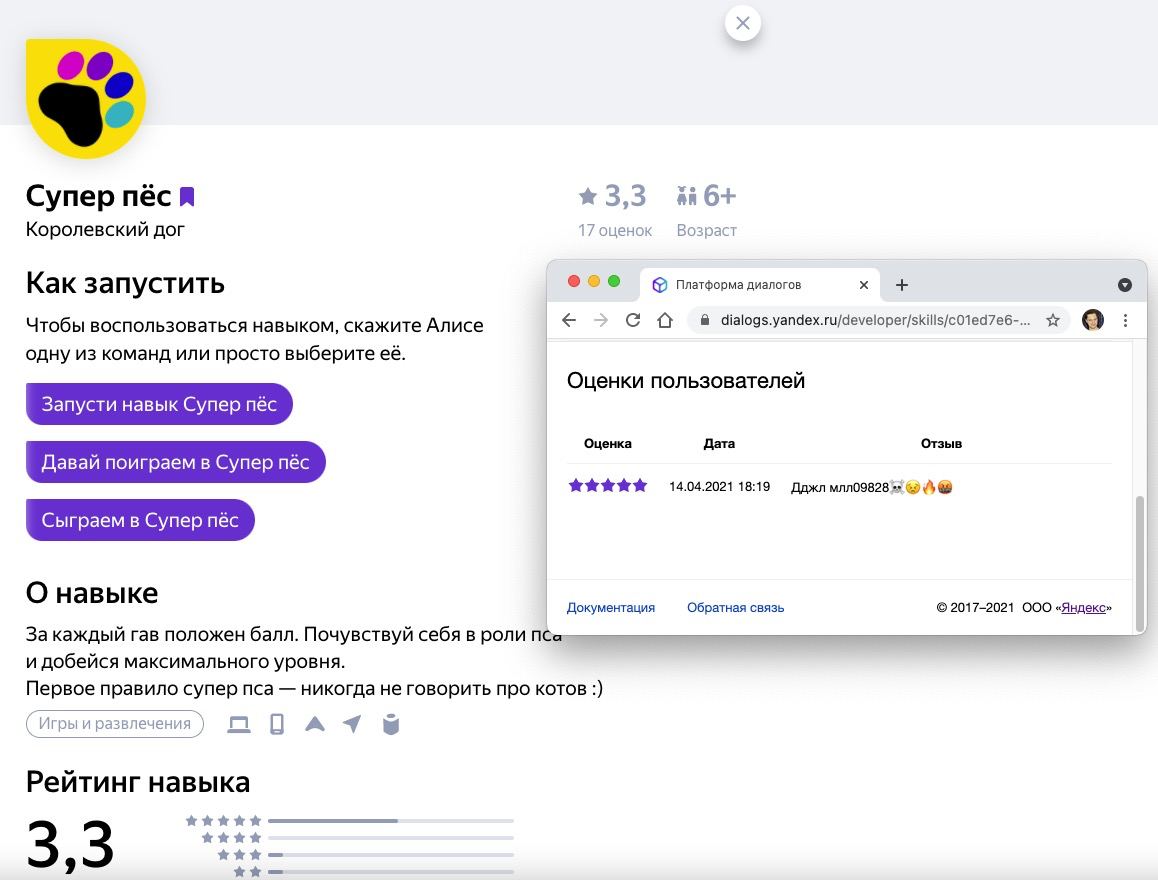Viewport: 1158px width, 880px height.
Task: Click the laptop device icon
Action: tap(239, 724)
